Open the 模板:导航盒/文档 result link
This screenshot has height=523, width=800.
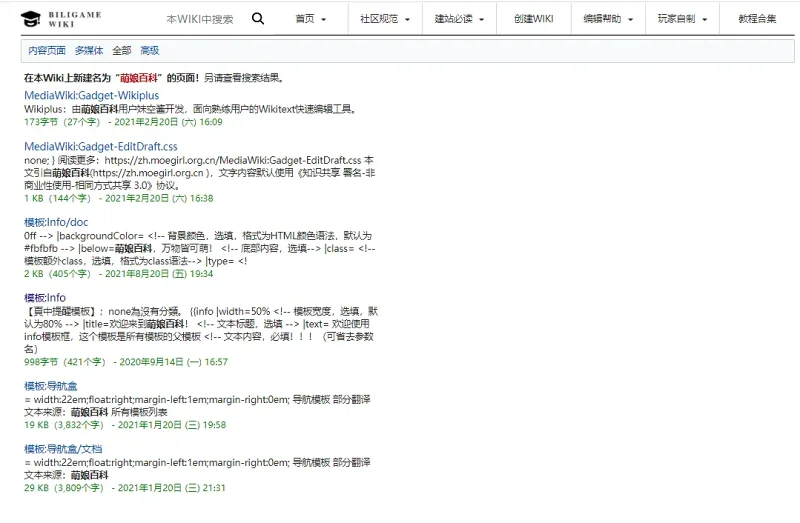pos(63,449)
